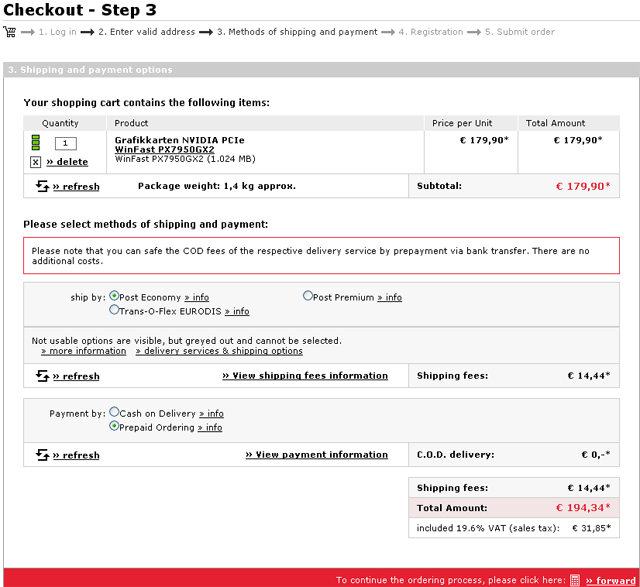Go to step 2 Enter valid address
This screenshot has width=640, height=587.
[x=146, y=32]
